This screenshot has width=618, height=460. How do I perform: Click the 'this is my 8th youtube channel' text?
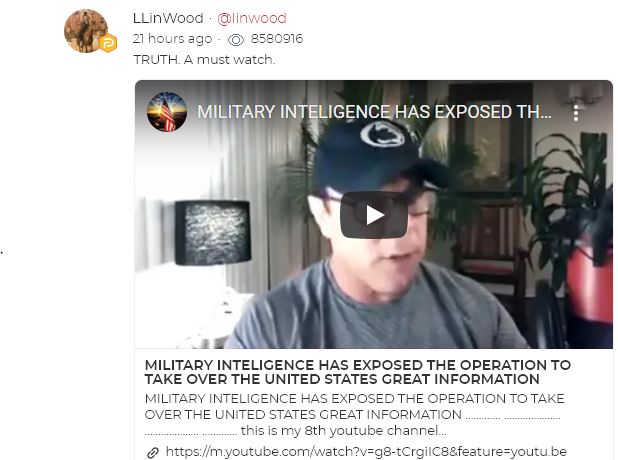(343, 430)
